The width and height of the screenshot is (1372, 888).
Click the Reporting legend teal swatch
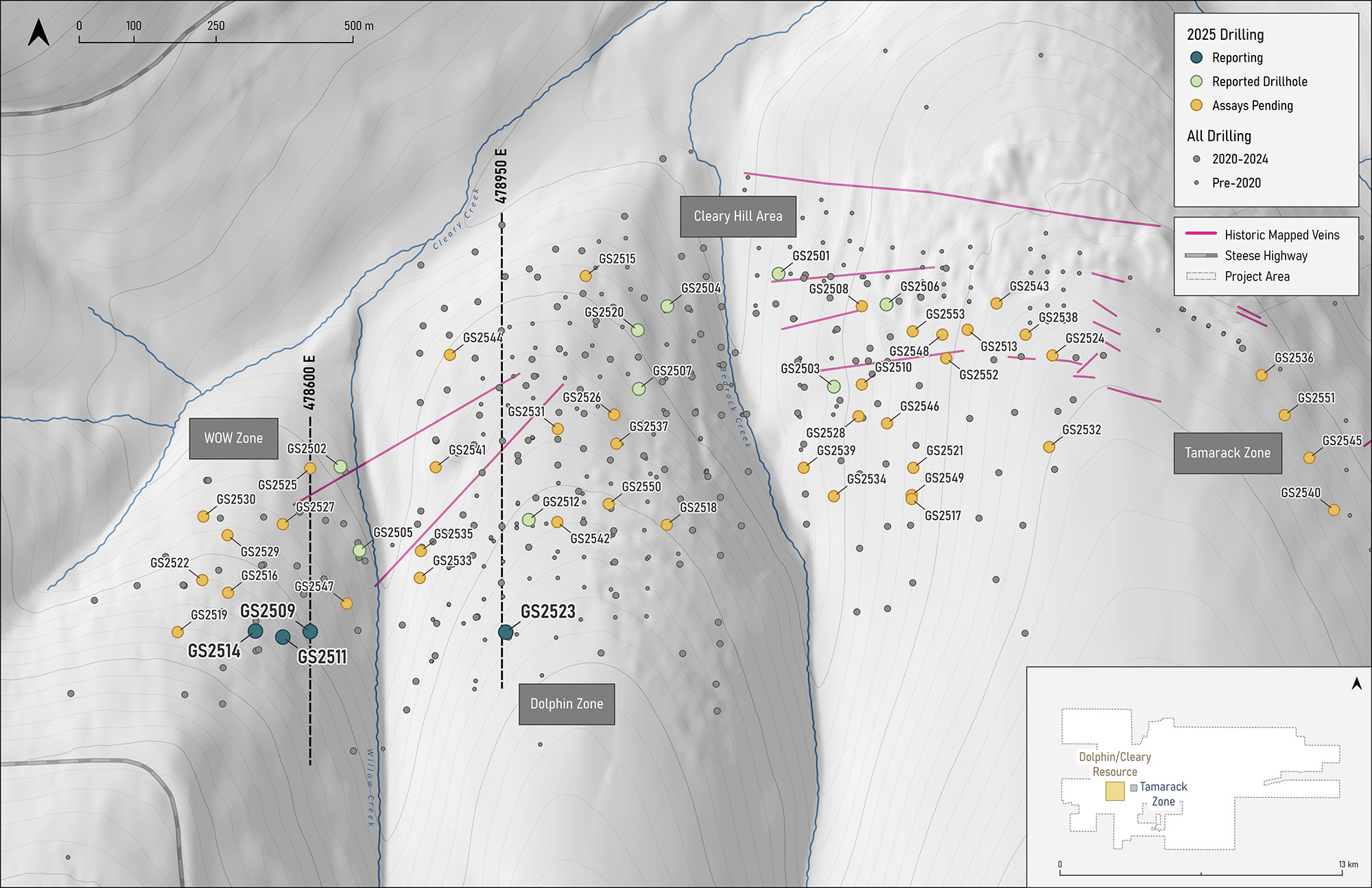[x=1196, y=58]
